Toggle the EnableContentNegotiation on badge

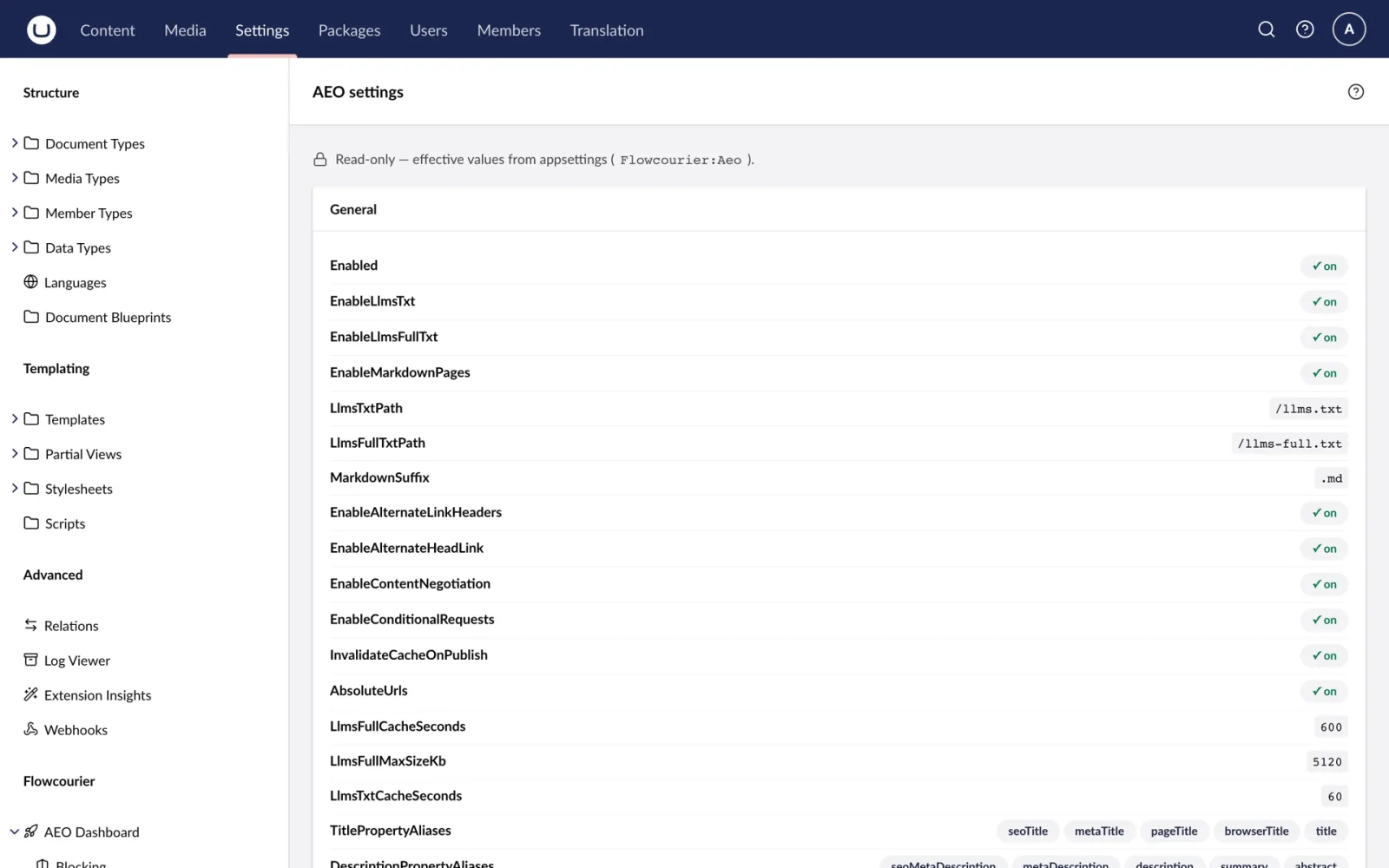point(1324,584)
